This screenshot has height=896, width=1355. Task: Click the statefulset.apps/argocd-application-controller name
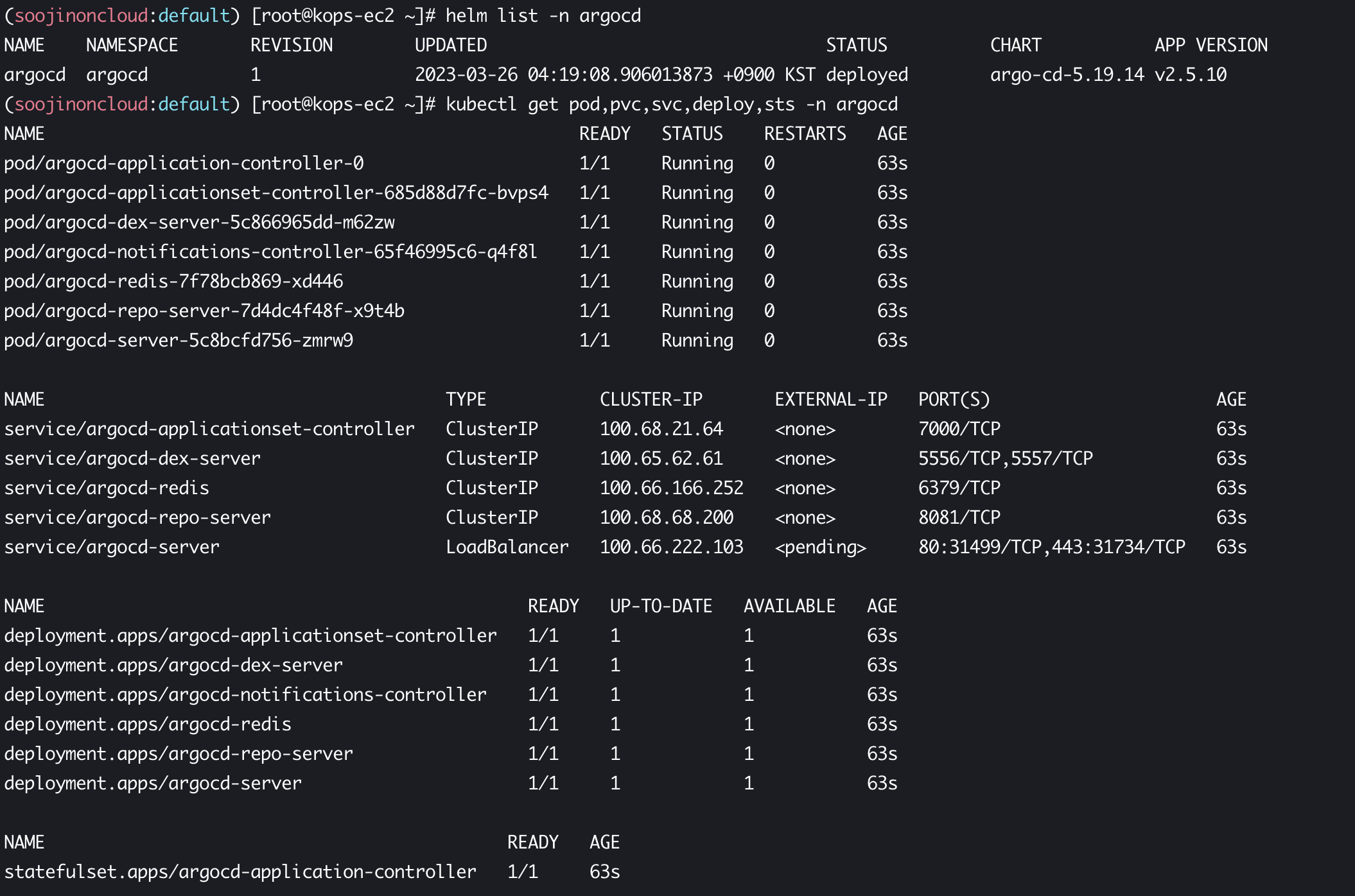point(240,872)
